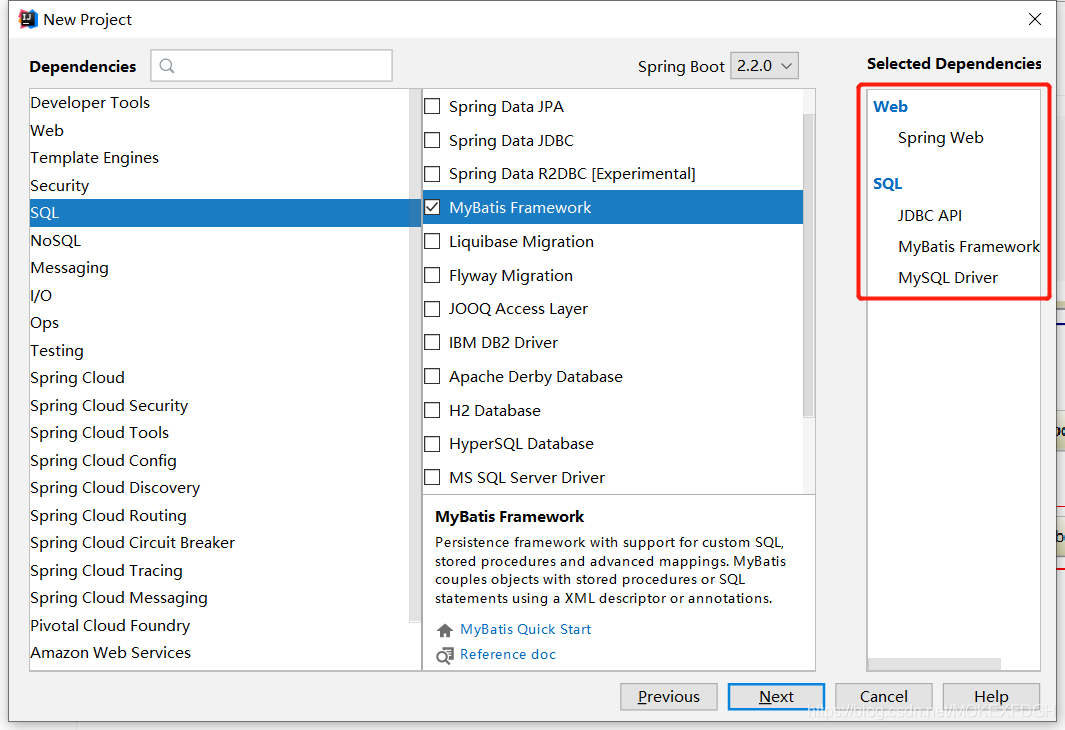Viewport: 1065px width, 730px height.
Task: Open Spring Cloud Routing category
Action: (x=221, y=515)
